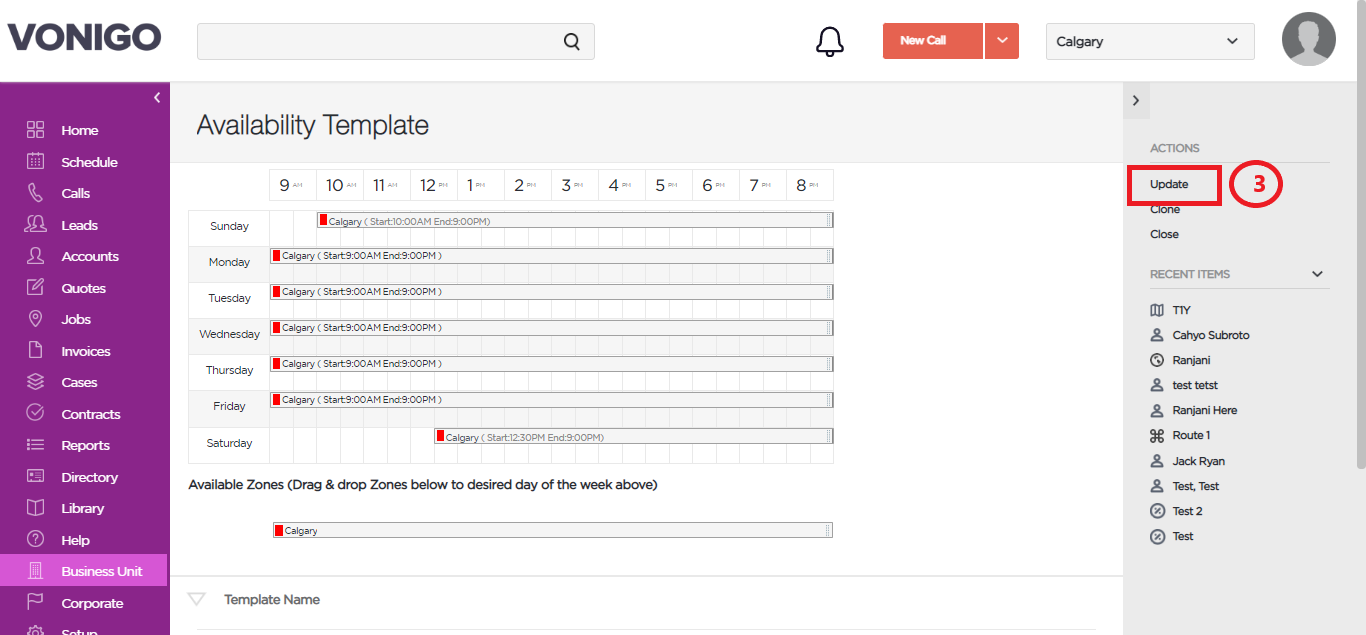Click the Accounts person icon

(x=36, y=256)
